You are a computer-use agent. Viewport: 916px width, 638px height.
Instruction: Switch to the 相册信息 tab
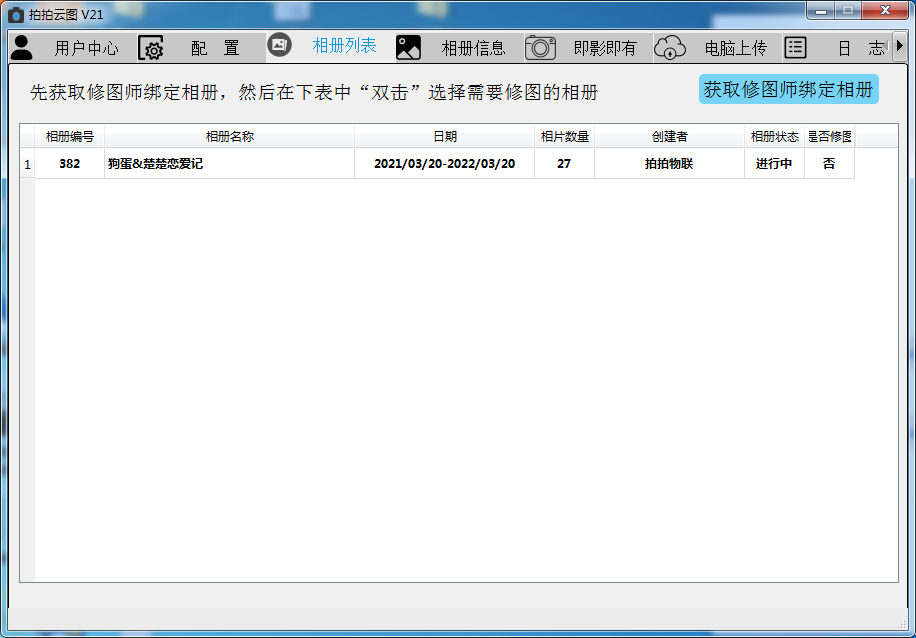473,48
